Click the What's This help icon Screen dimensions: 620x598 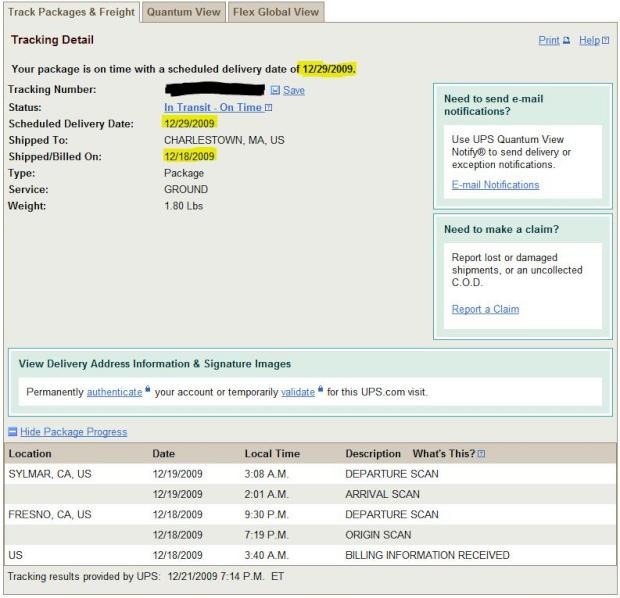(x=482, y=454)
